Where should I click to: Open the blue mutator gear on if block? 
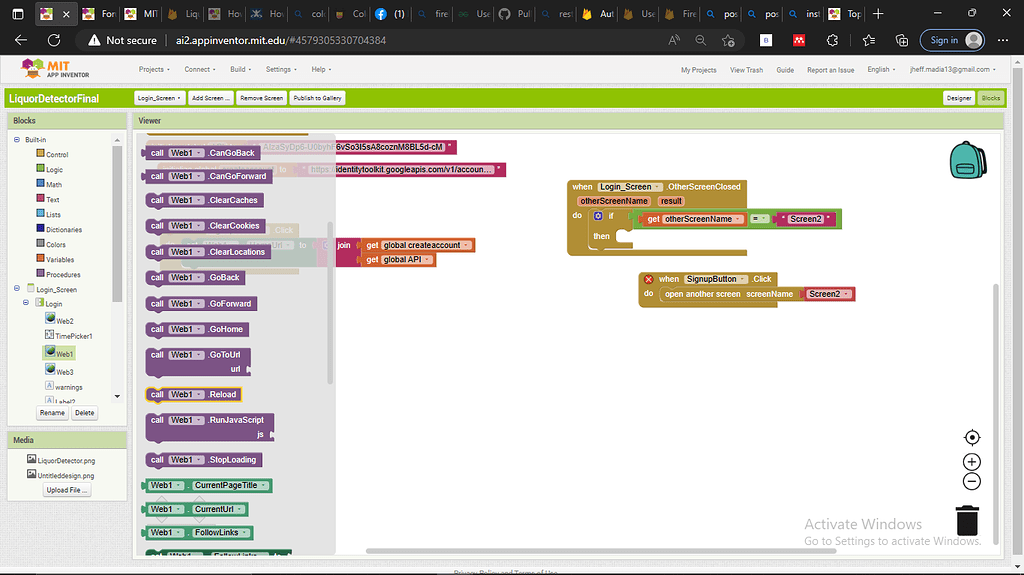coord(598,216)
